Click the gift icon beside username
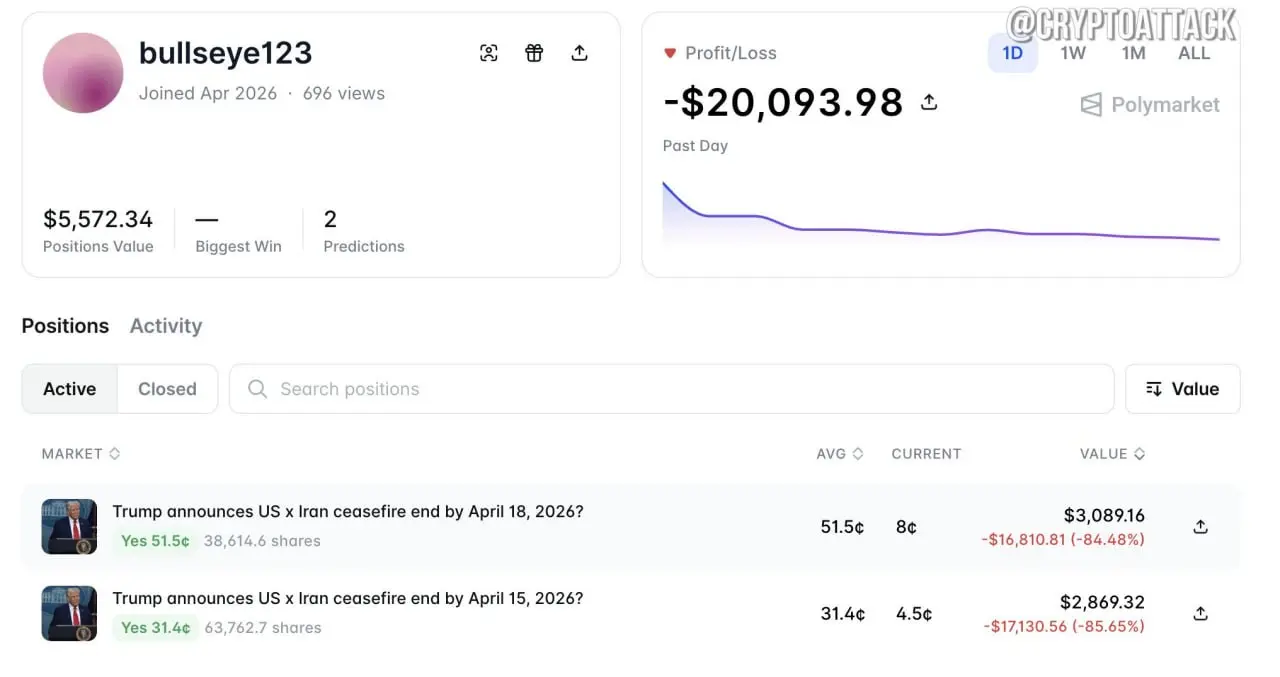Image resolution: width=1280 pixels, height=677 pixels. 534,53
